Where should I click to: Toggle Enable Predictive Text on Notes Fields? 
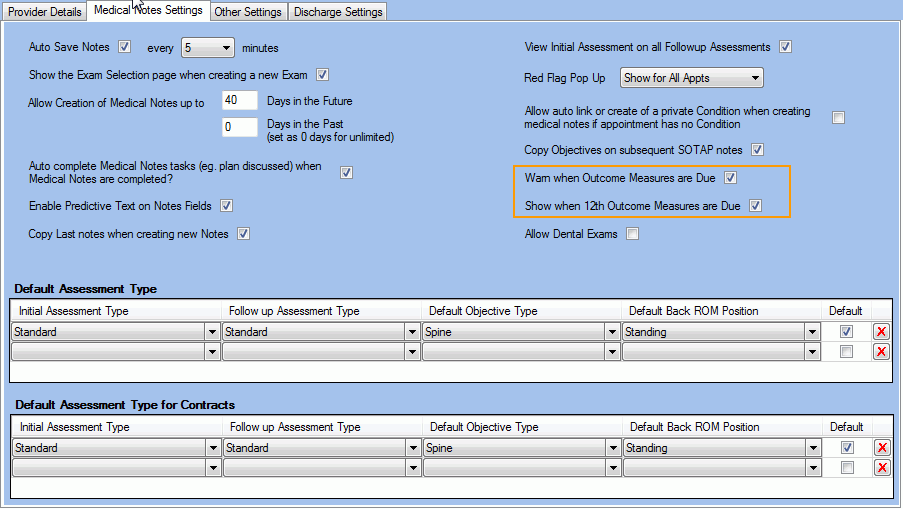tap(226, 206)
